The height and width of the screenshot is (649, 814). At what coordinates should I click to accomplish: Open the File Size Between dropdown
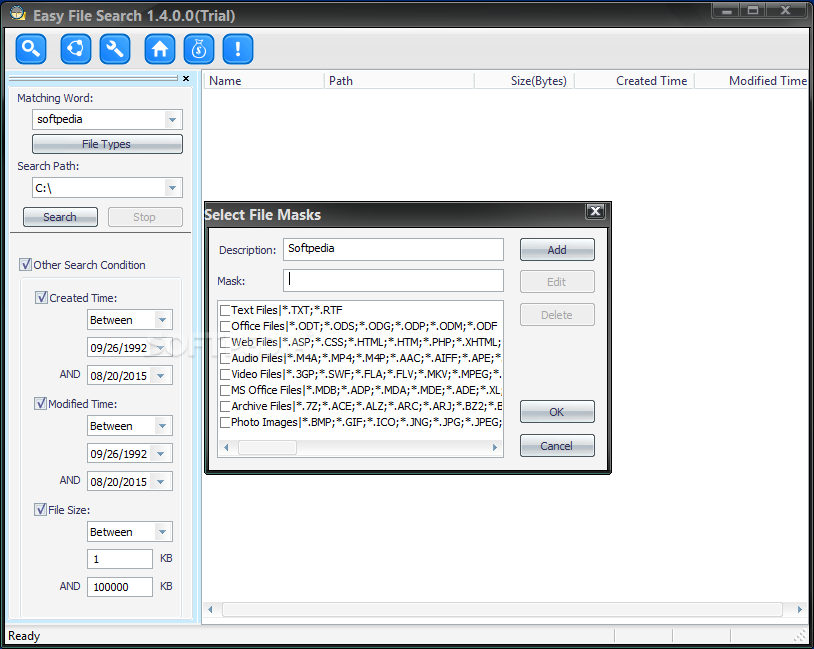[162, 532]
